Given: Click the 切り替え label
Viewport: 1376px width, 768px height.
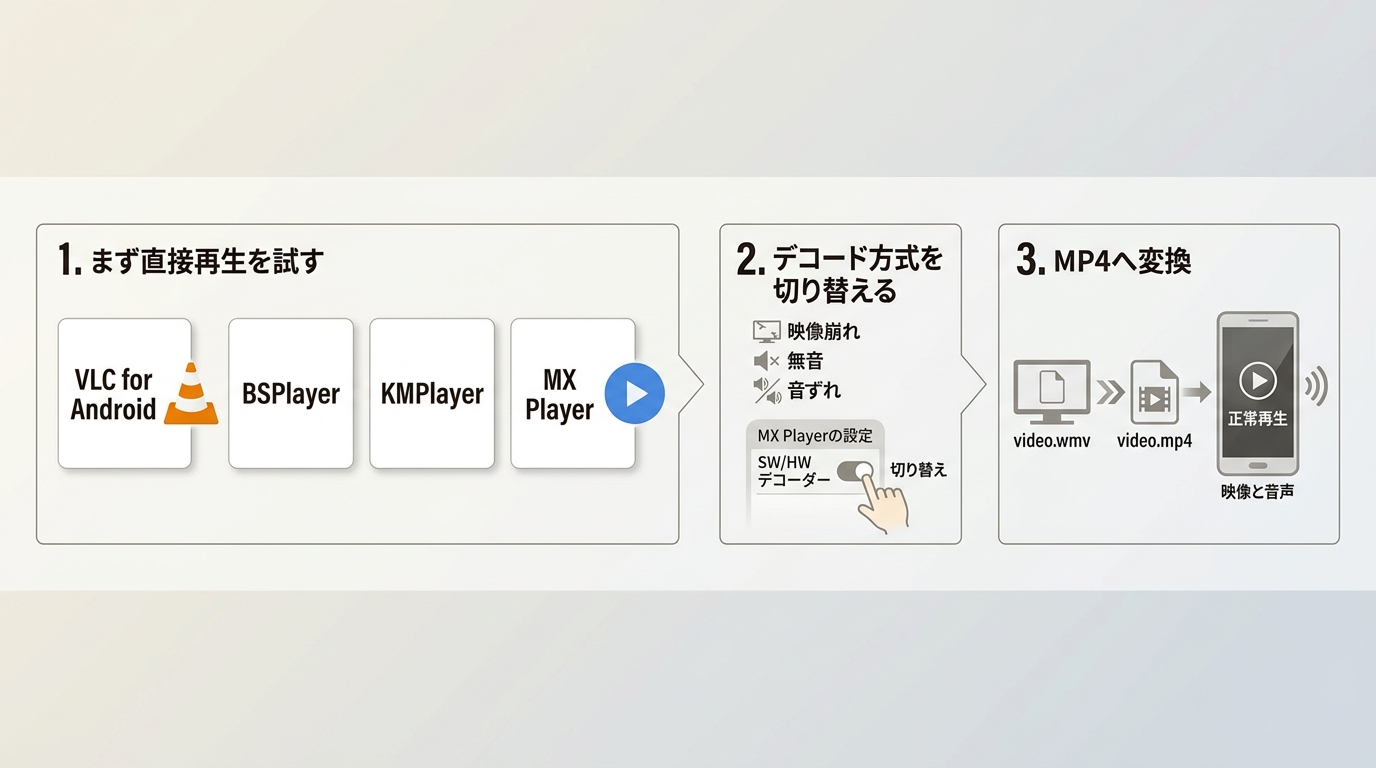Looking at the screenshot, I should tap(918, 469).
